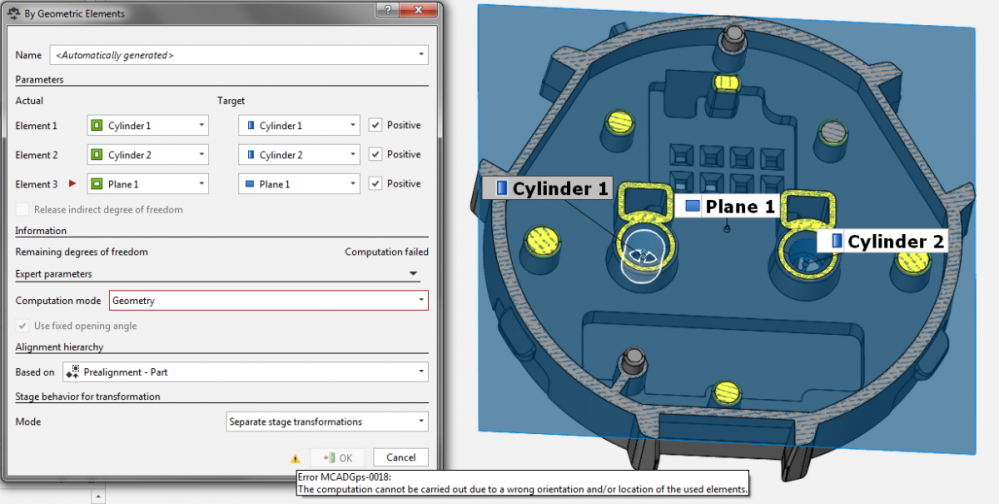
Task: Click the red arrow marker beside Element 3
Action: (72, 184)
